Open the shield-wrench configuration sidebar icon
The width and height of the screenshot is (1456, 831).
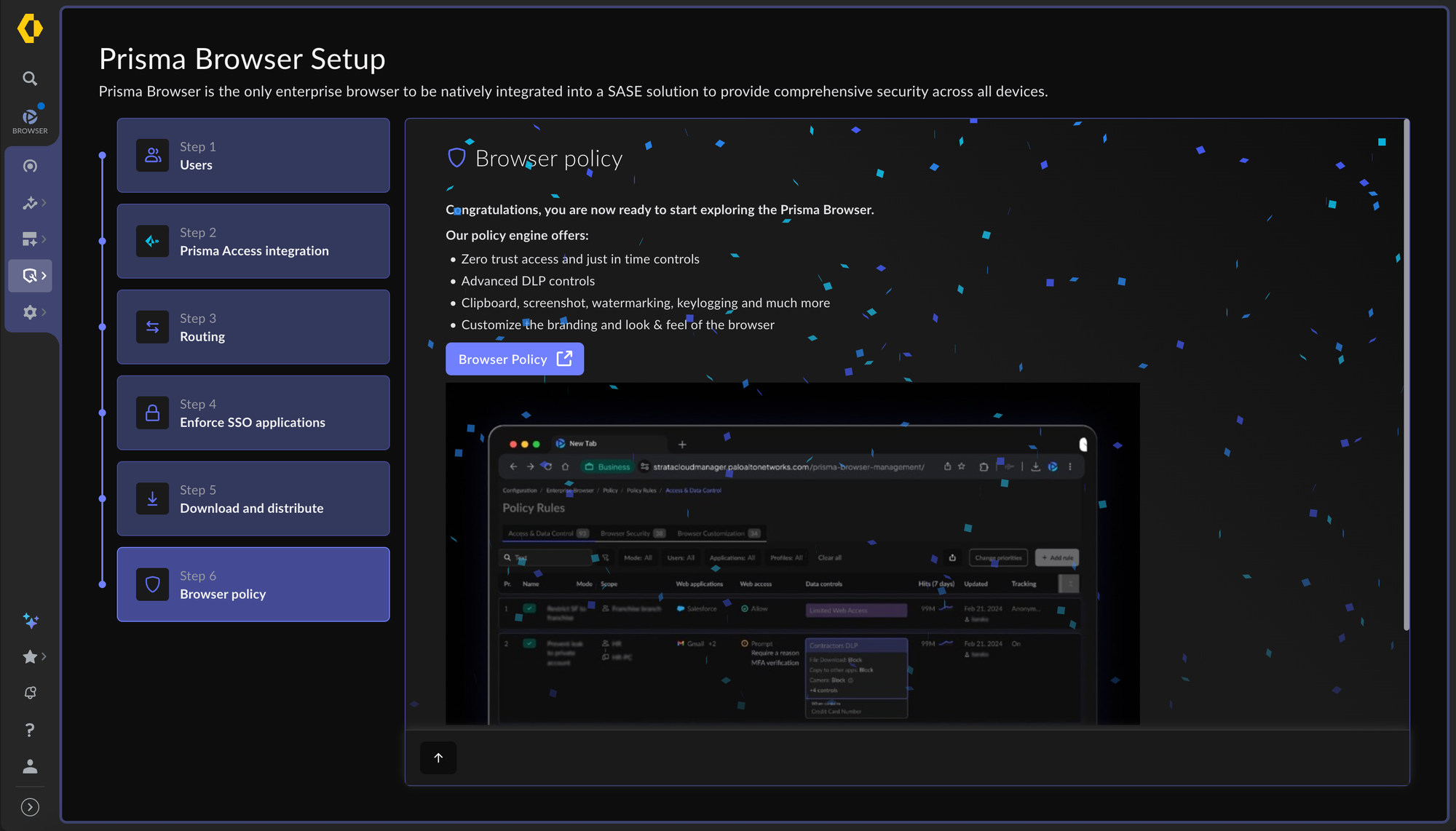[30, 276]
